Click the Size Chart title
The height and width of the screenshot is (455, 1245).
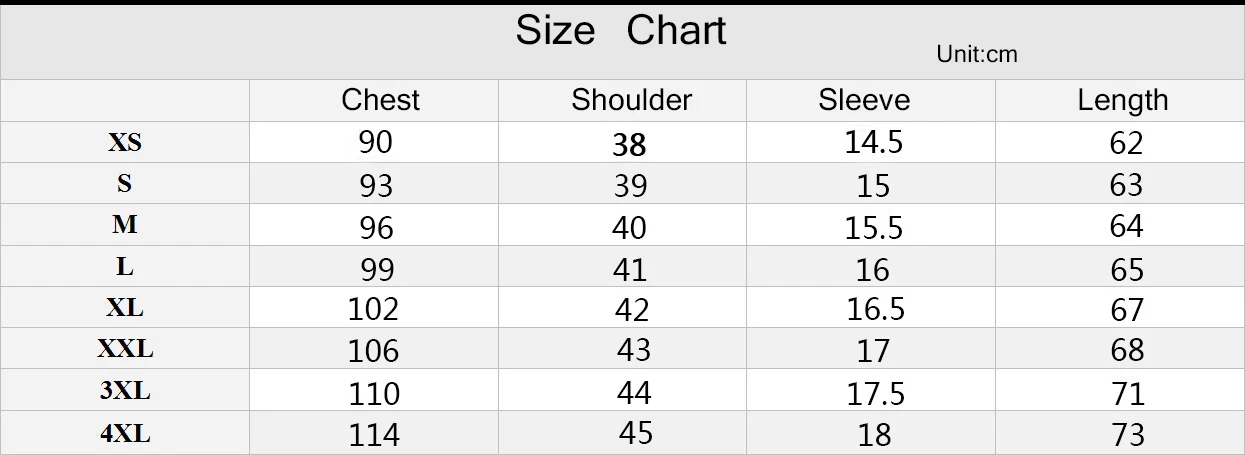[x=621, y=31]
